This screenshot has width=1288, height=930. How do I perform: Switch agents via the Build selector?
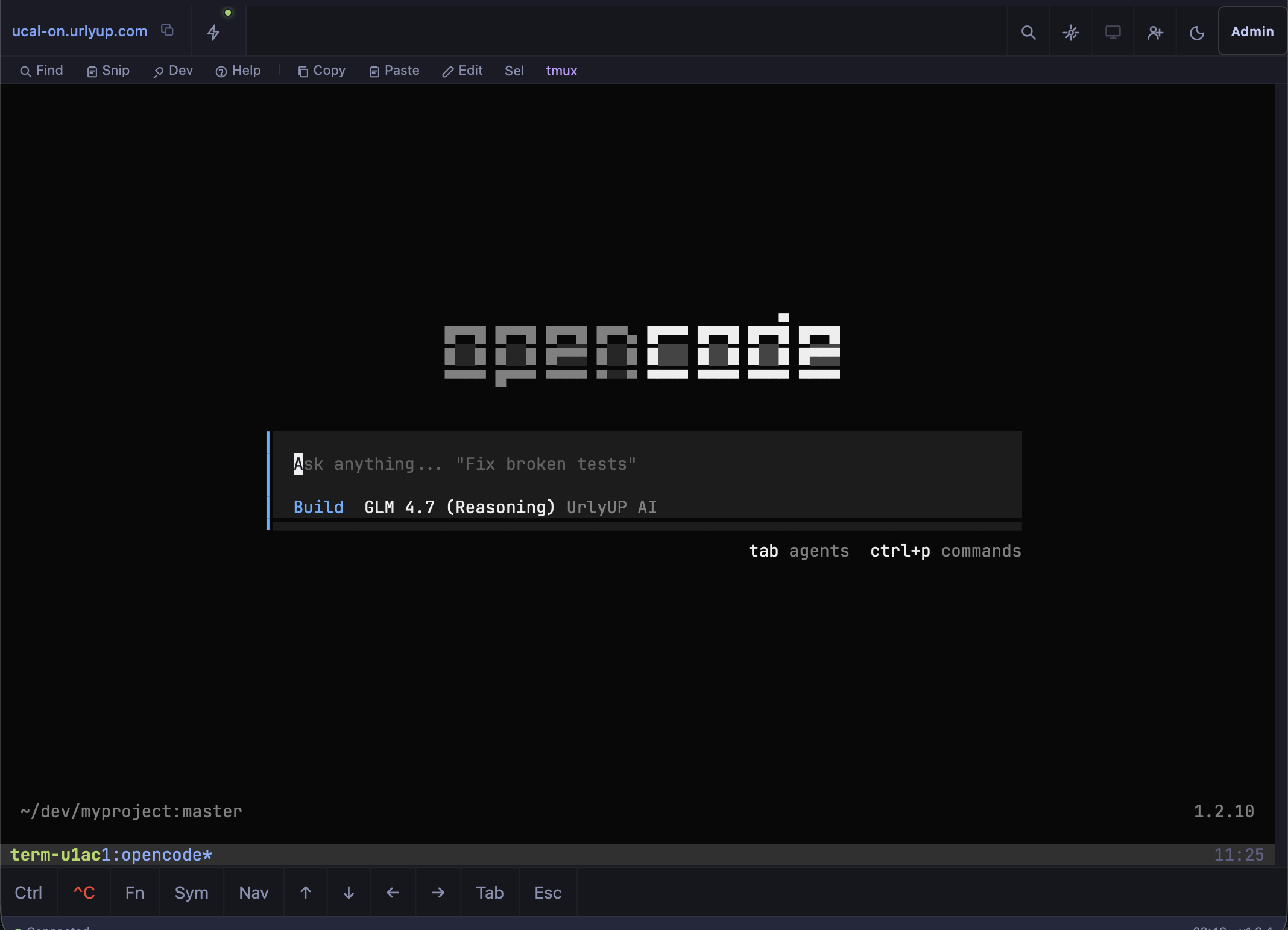point(318,507)
